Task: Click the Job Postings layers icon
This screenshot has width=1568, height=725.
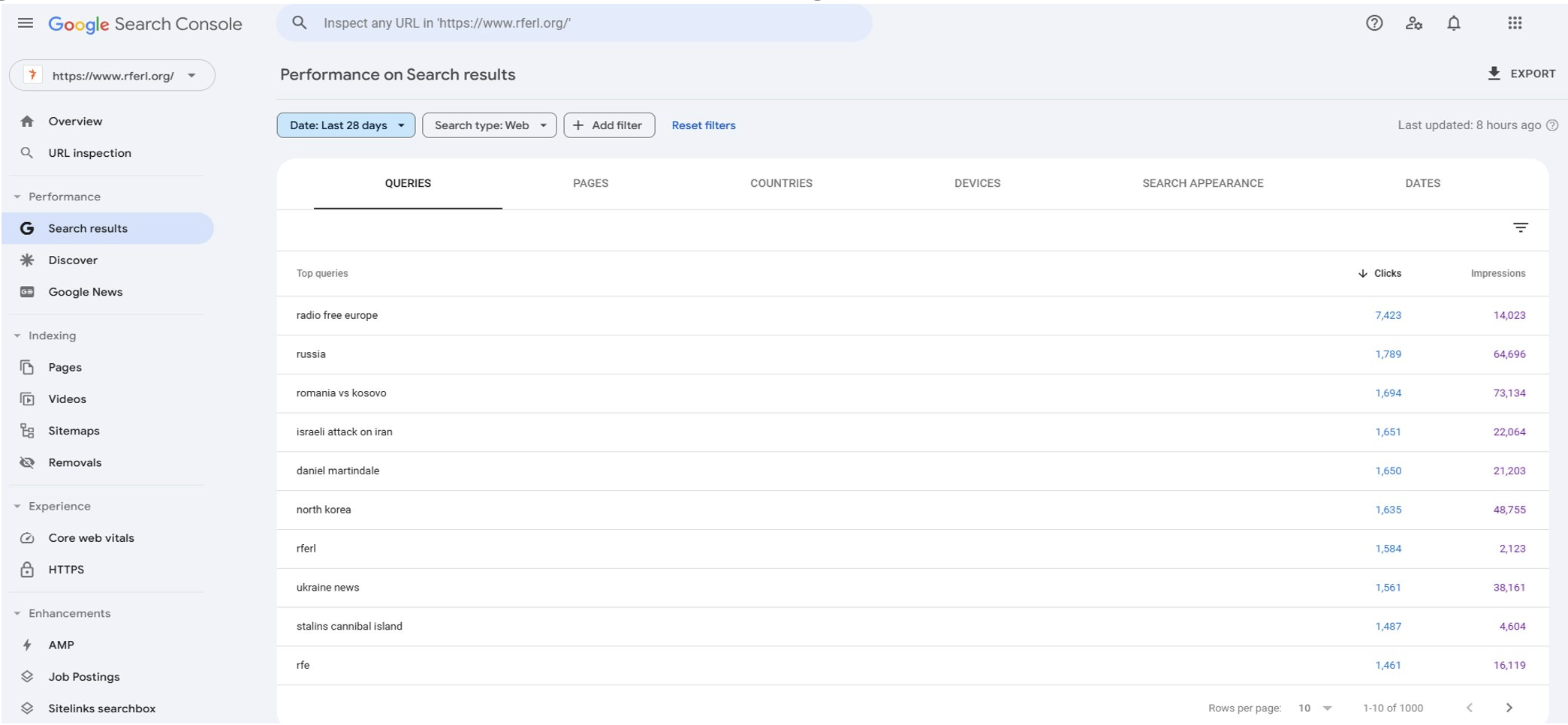Action: (27, 677)
